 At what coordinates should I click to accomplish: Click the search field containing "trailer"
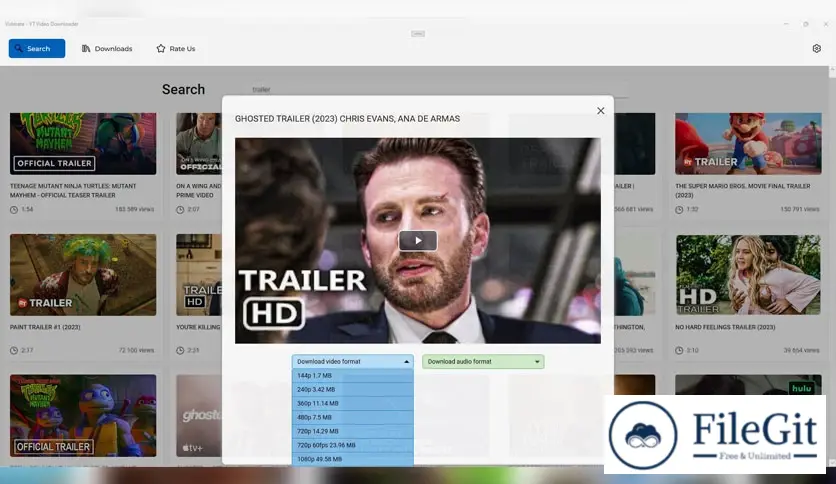click(438, 90)
